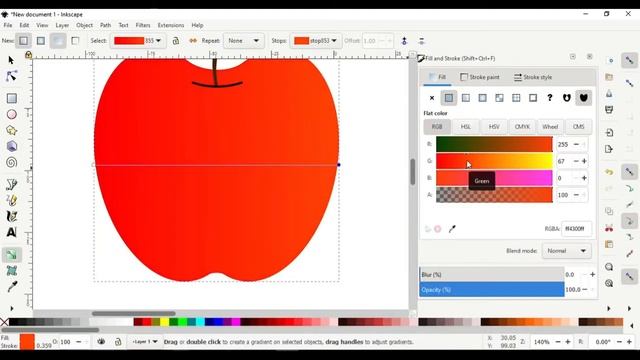Select the Pencil freehand tool
This screenshot has width=640, height=360.
[11, 200]
